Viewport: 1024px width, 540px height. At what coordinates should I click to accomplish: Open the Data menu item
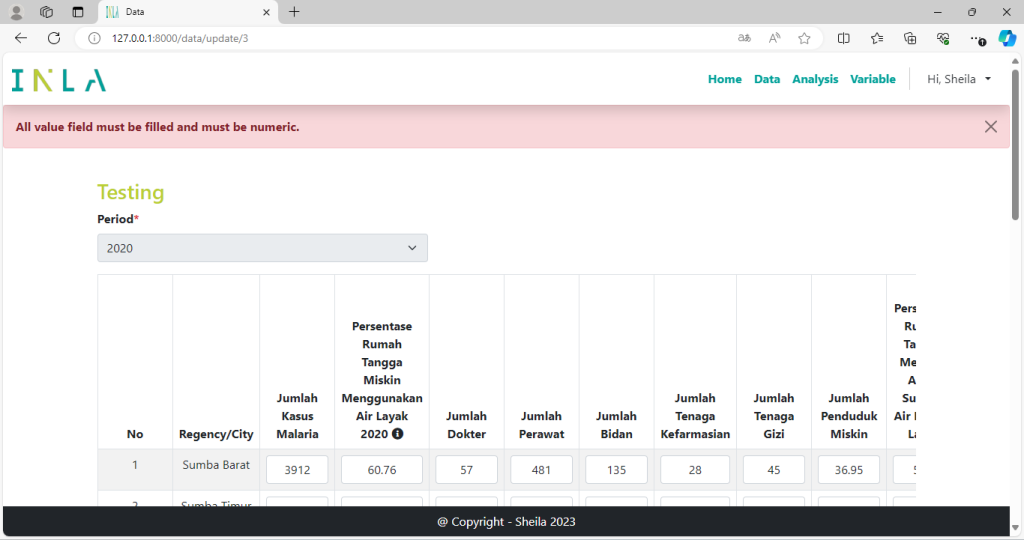767,79
